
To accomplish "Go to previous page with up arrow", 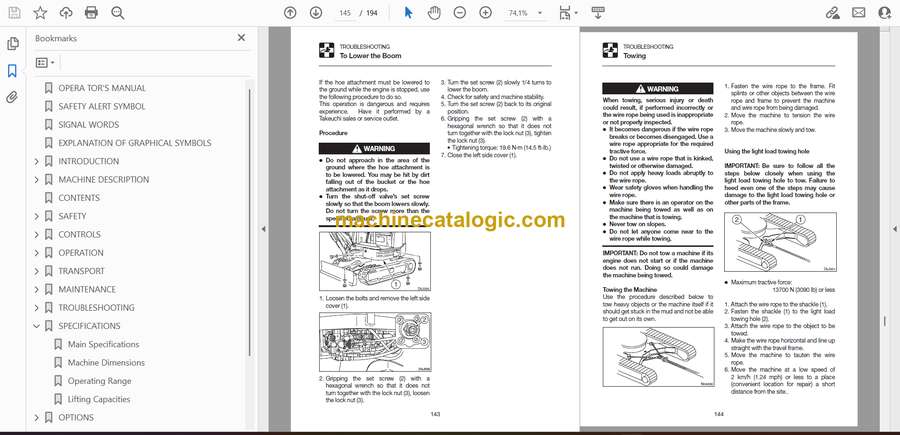I will 290,13.
